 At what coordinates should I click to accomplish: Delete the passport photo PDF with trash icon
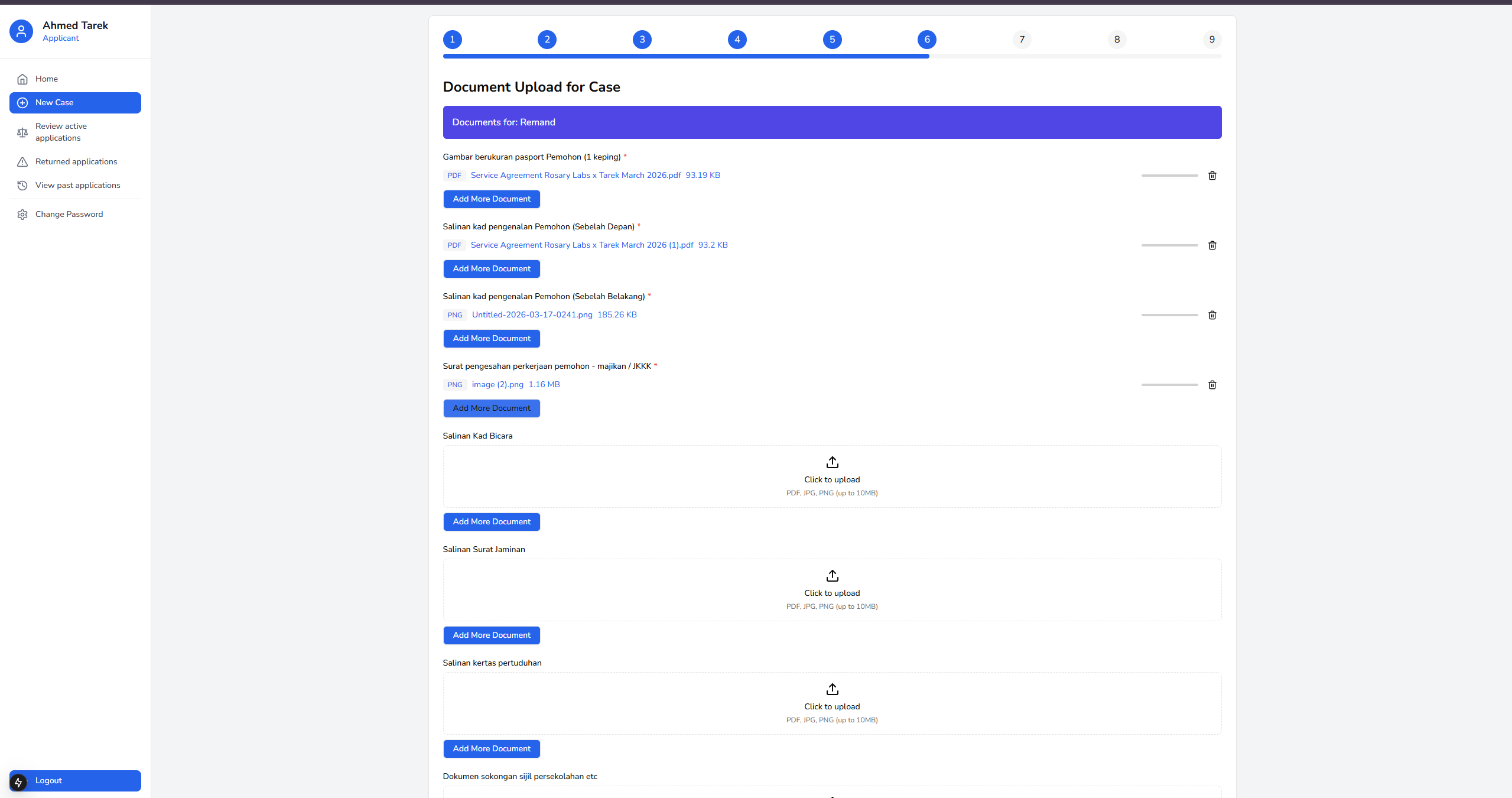[x=1212, y=176]
